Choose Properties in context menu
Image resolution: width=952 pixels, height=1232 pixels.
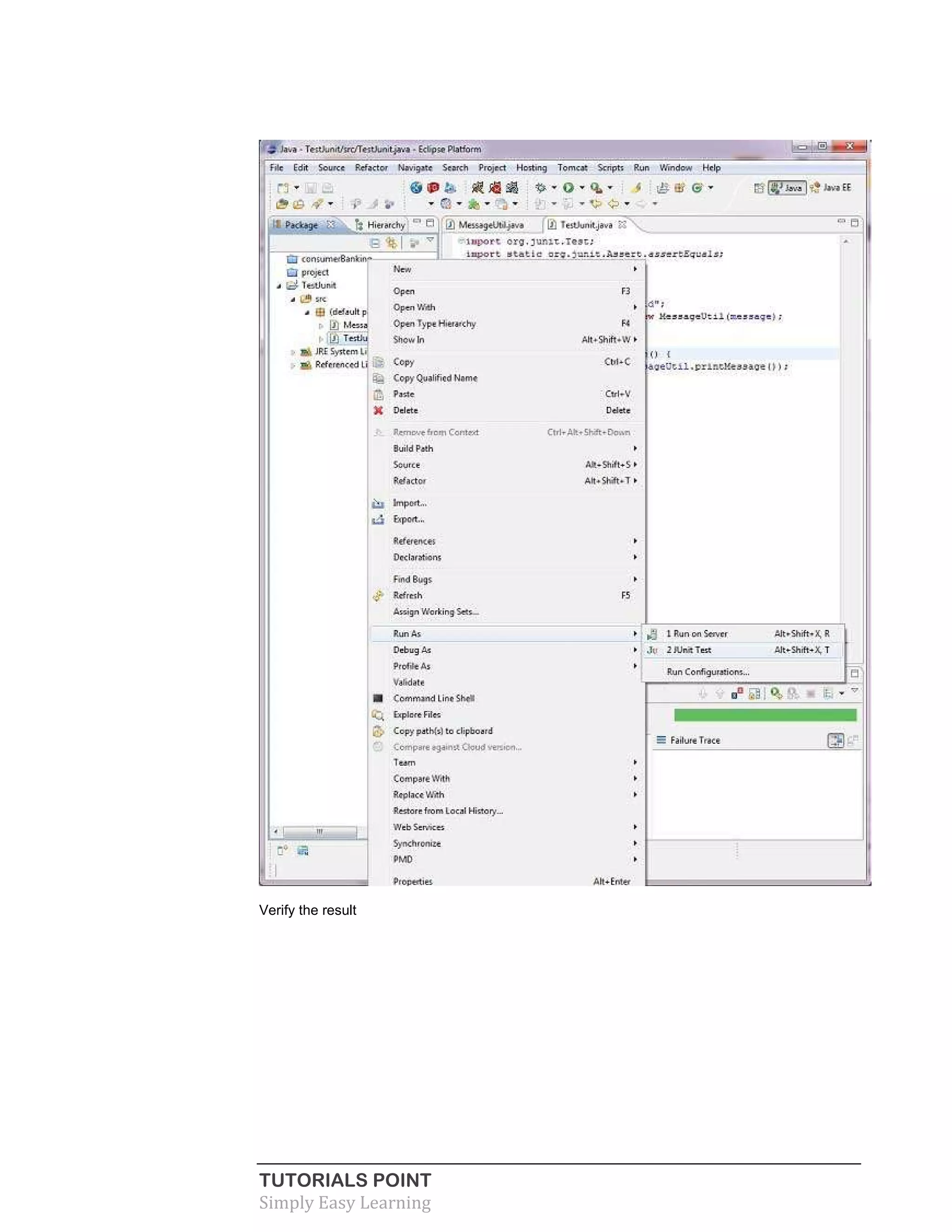[x=413, y=881]
